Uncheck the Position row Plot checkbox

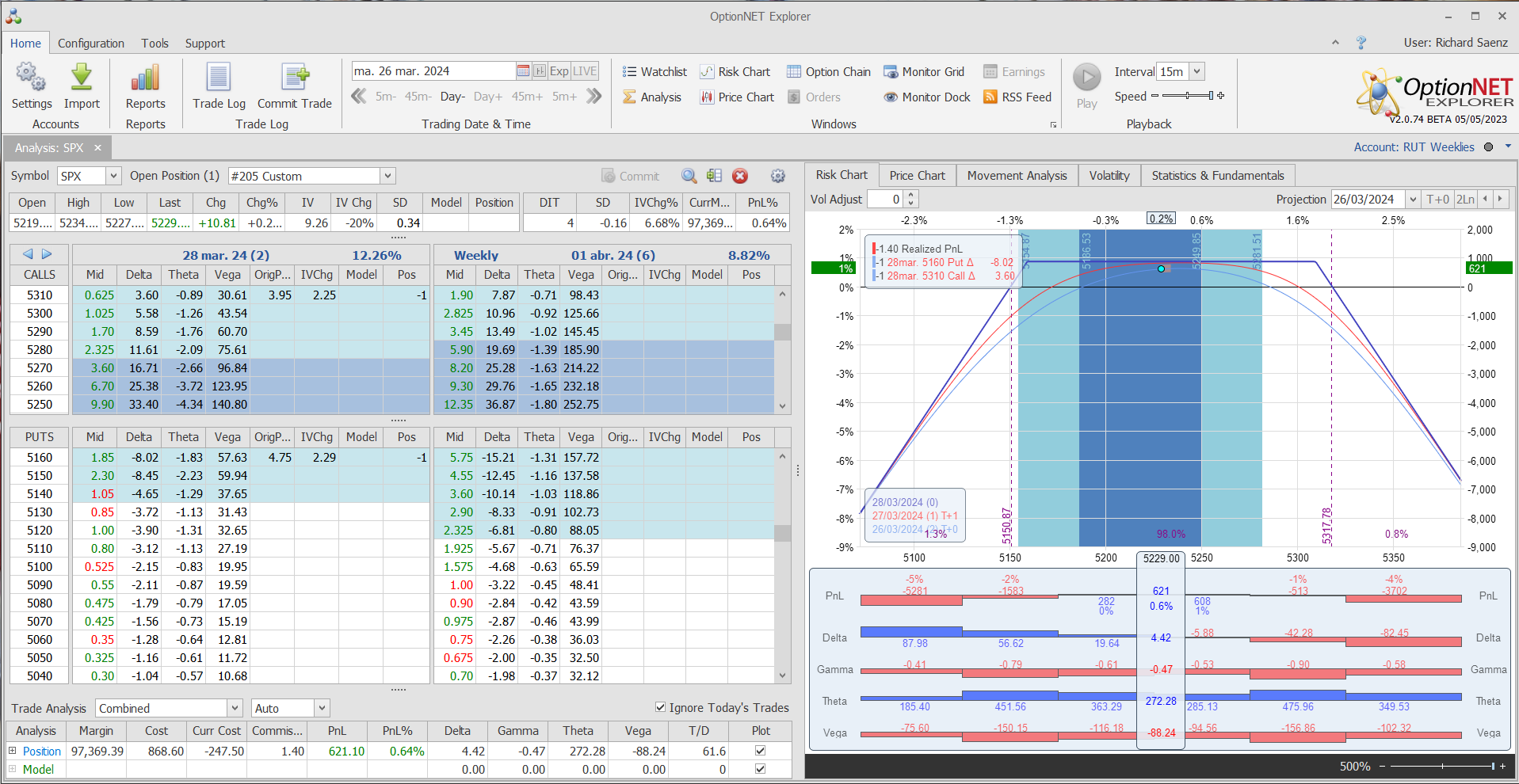pyautogui.click(x=760, y=751)
